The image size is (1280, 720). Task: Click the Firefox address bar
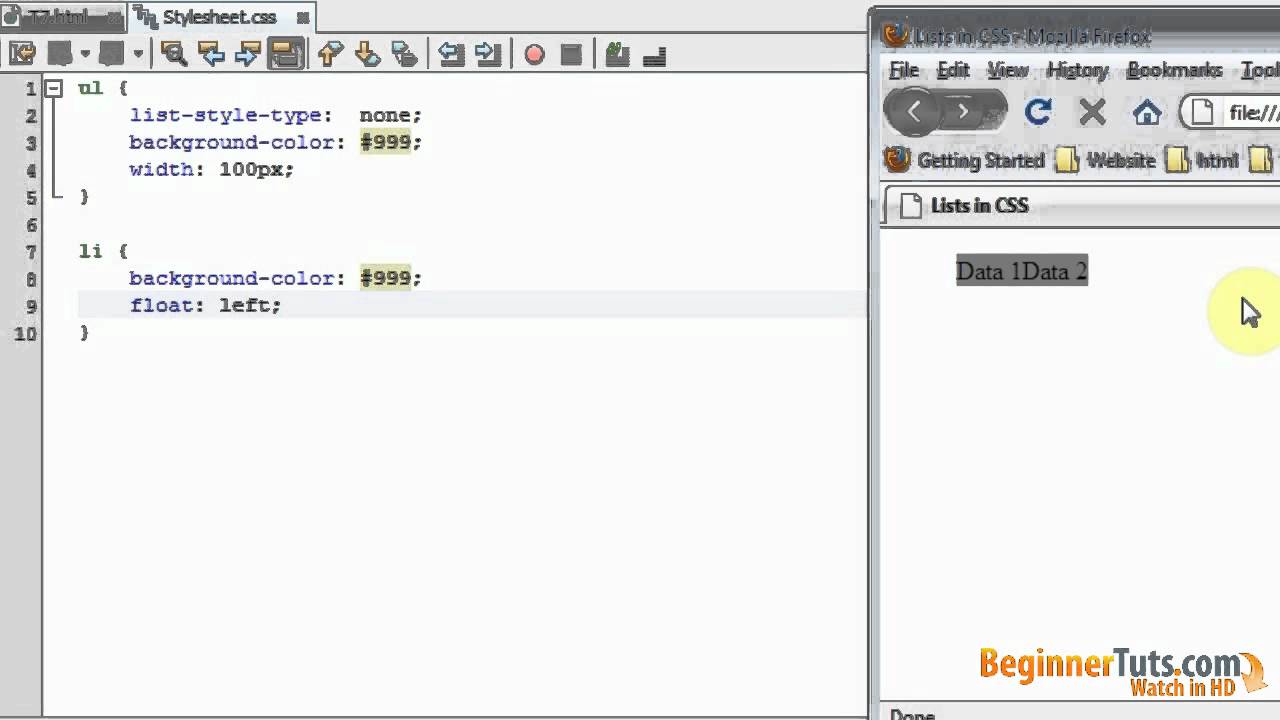[x=1230, y=112]
